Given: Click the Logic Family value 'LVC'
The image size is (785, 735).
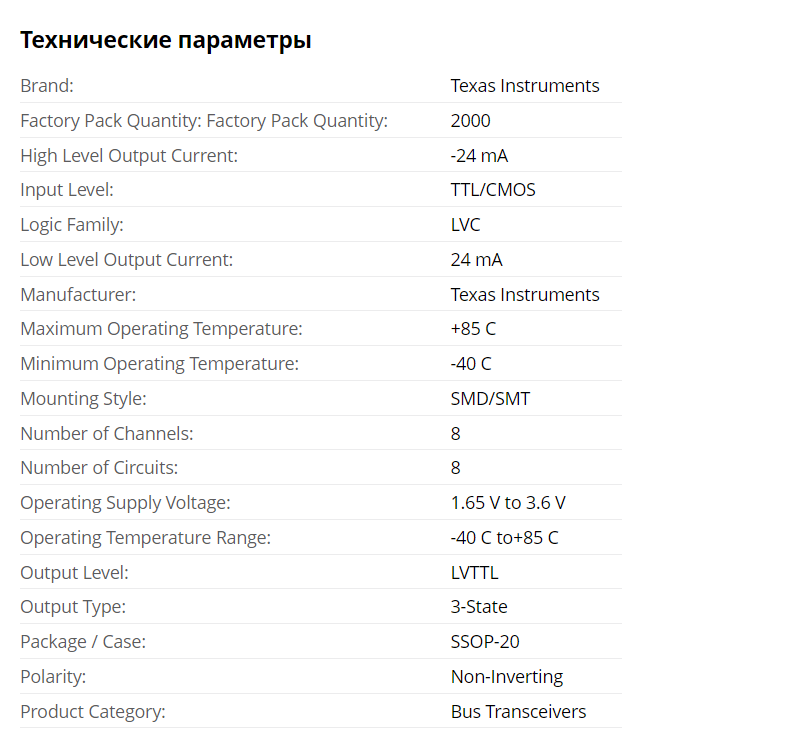Looking at the screenshot, I should (466, 225).
